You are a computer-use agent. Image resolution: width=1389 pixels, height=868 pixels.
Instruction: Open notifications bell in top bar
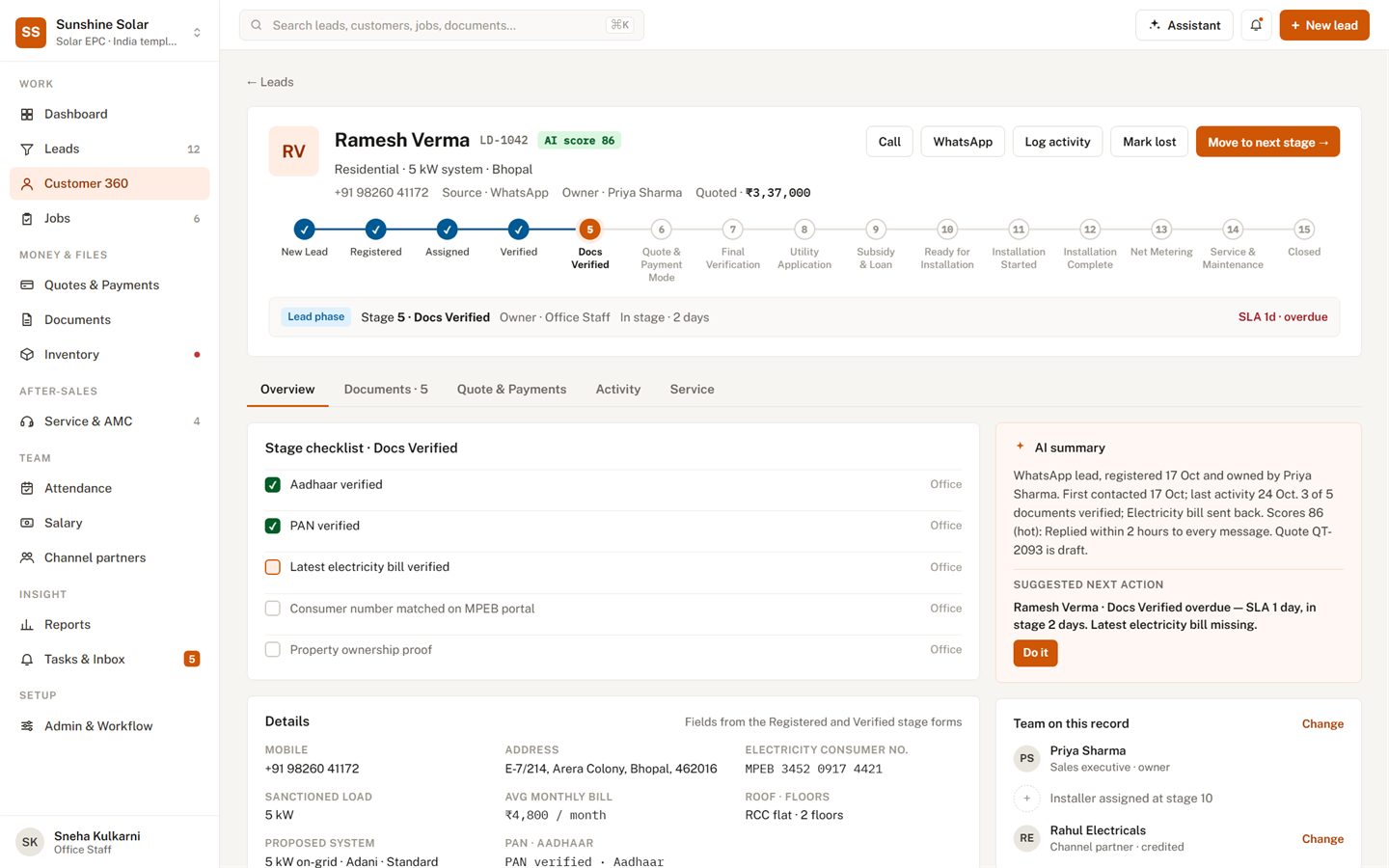(x=1256, y=25)
